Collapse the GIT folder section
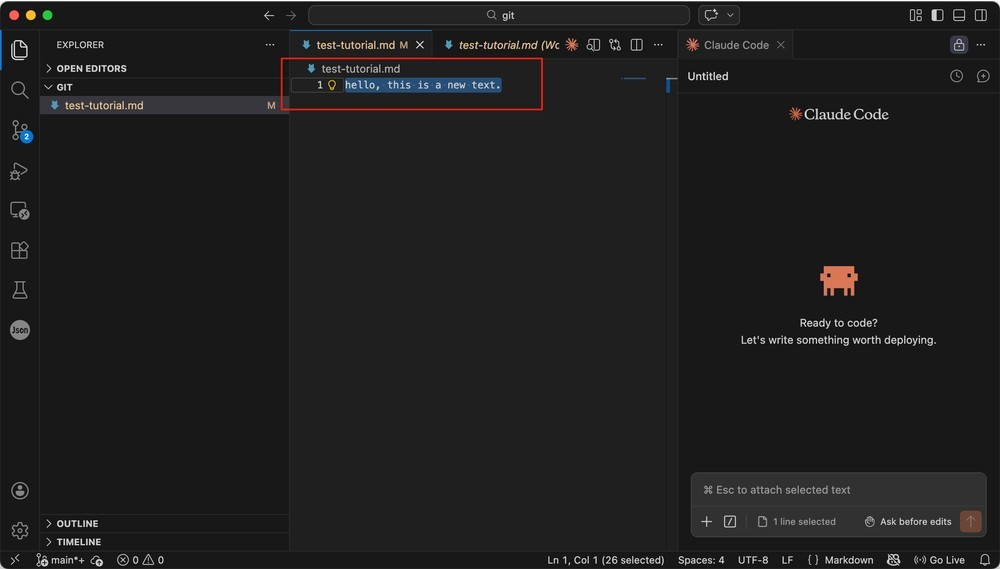The image size is (1000, 569). click(165, 87)
